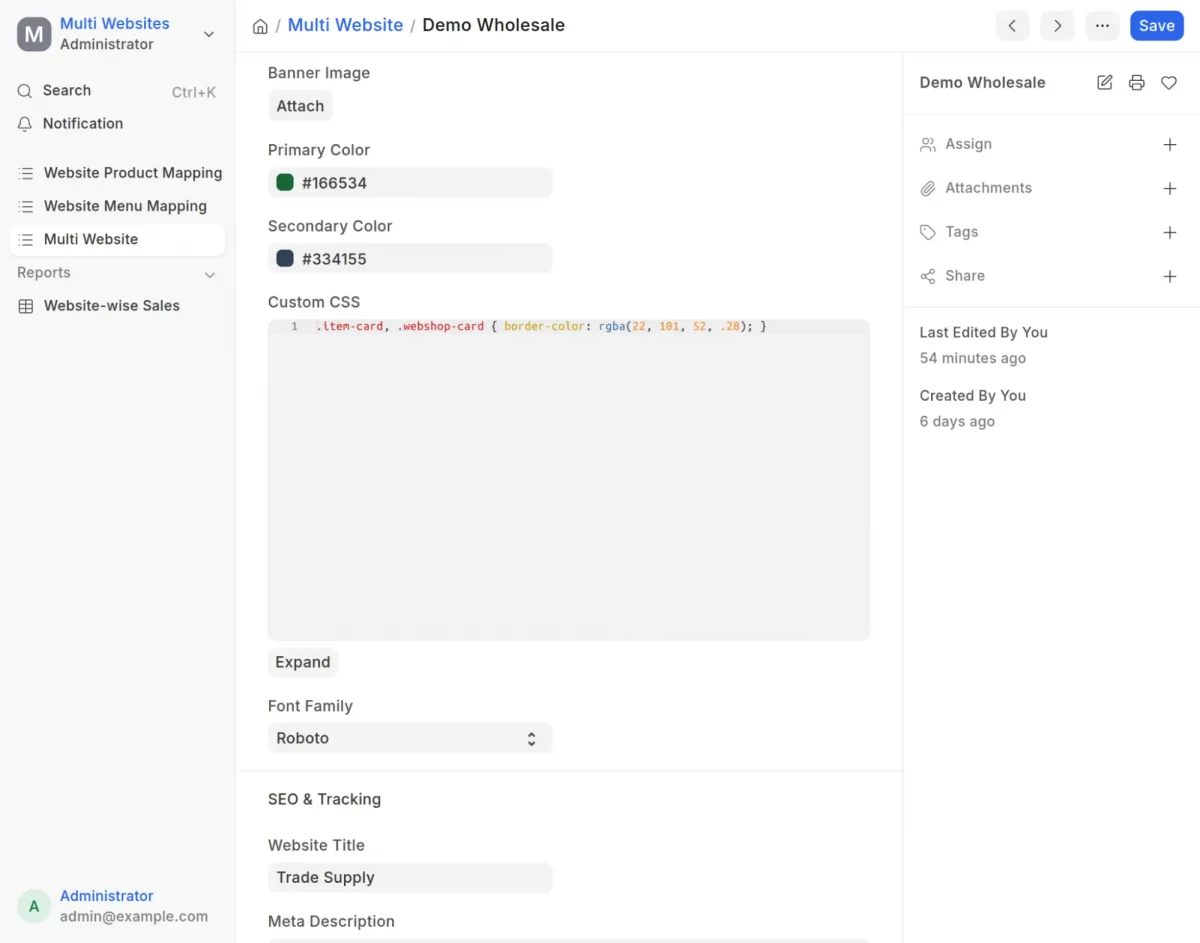The image size is (1200, 943).
Task: Click the print icon in sidebar
Action: (1137, 83)
